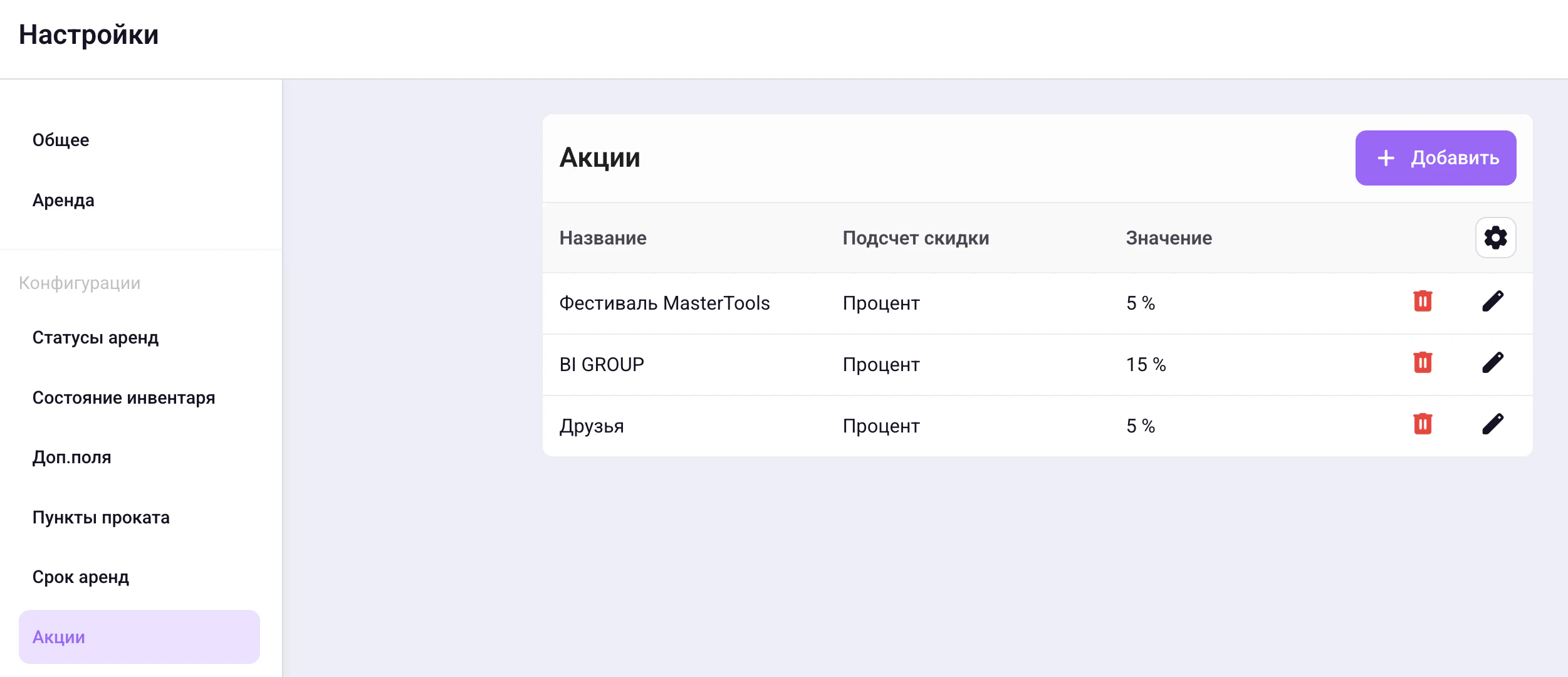Edit the Друзья promotion
This screenshot has width=1568, height=677.
[1494, 424]
